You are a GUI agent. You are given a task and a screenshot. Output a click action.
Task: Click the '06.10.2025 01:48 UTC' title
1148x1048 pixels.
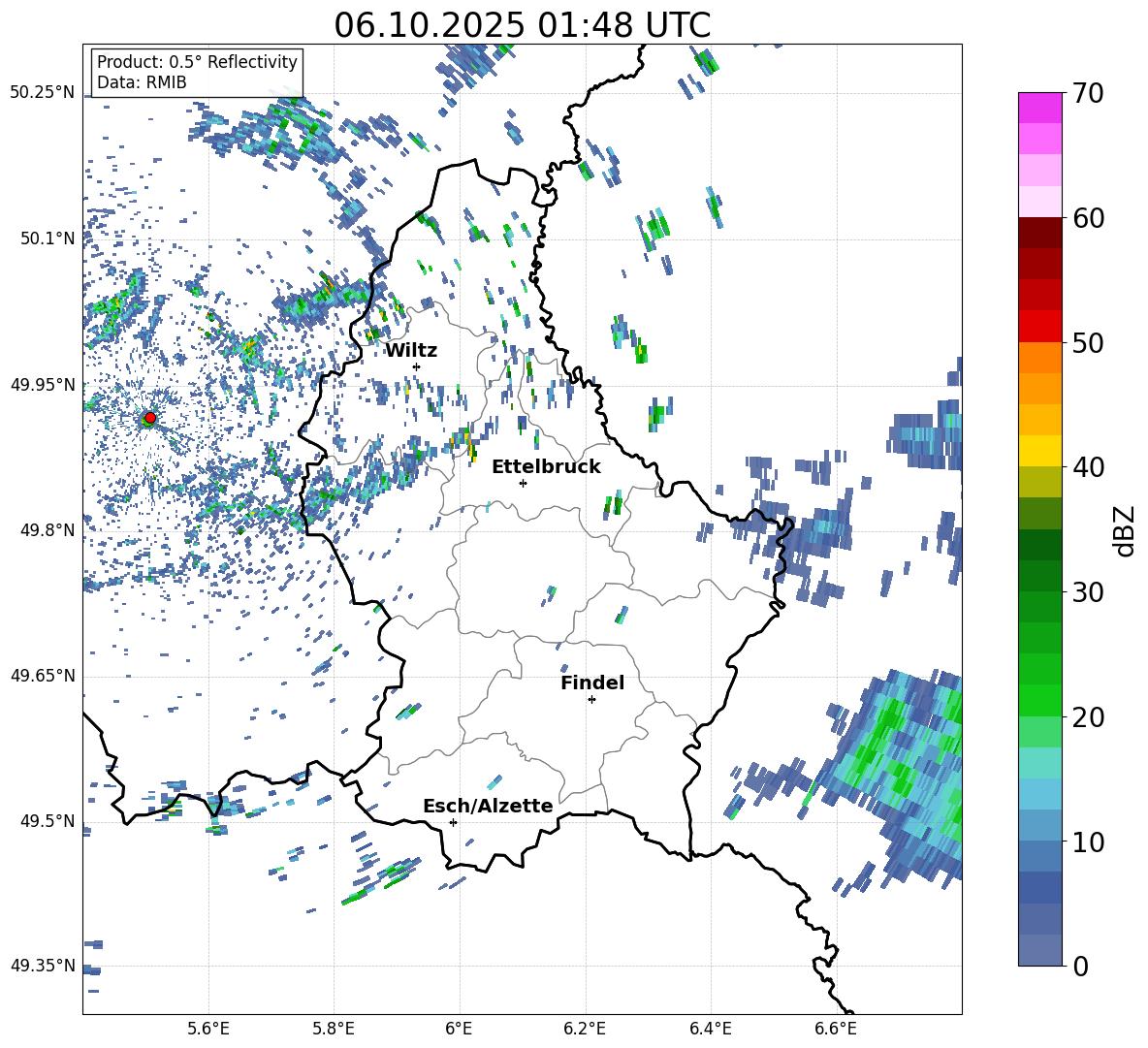click(522, 25)
